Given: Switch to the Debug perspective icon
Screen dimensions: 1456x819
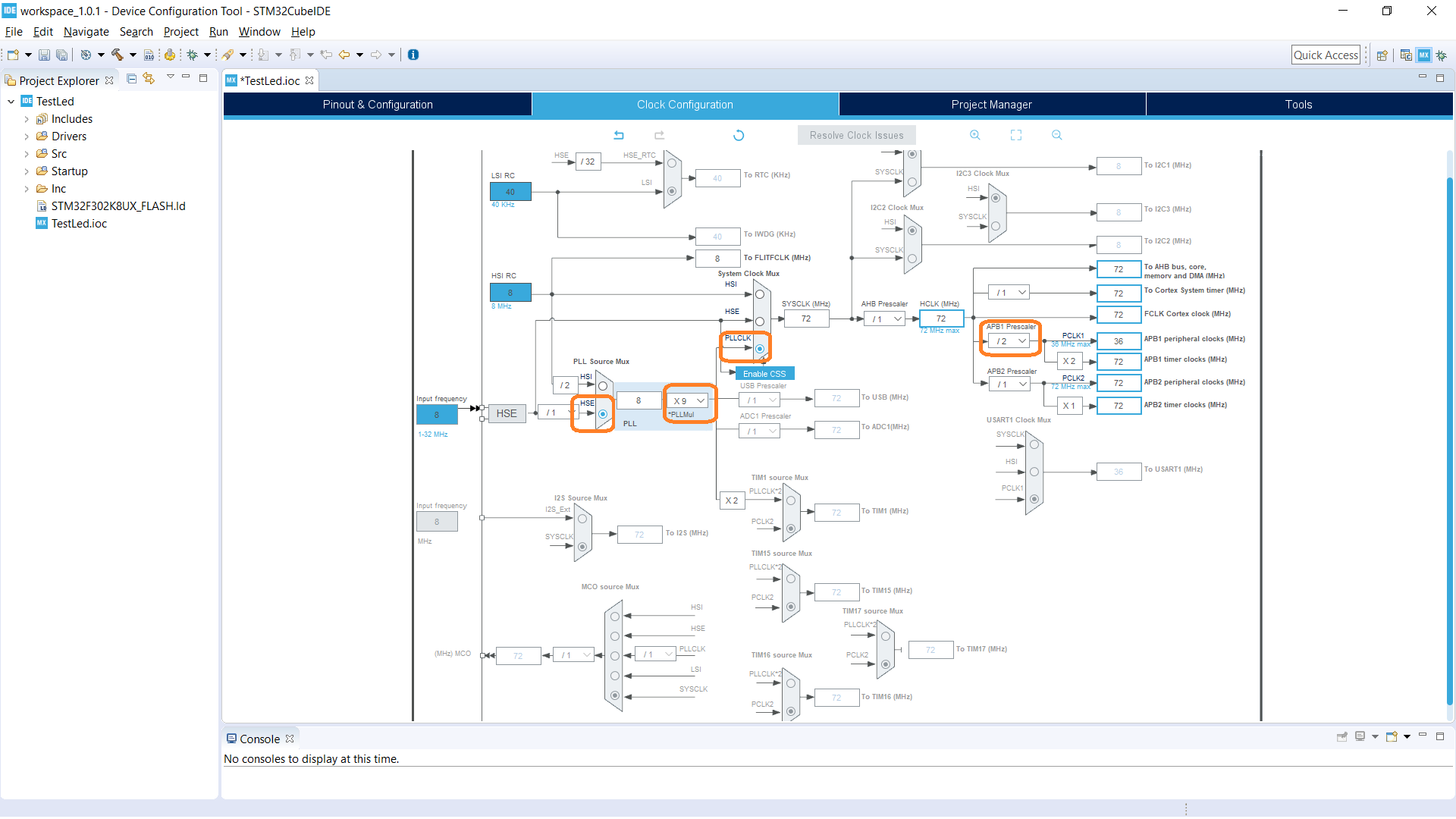Looking at the screenshot, I should pos(1442,55).
